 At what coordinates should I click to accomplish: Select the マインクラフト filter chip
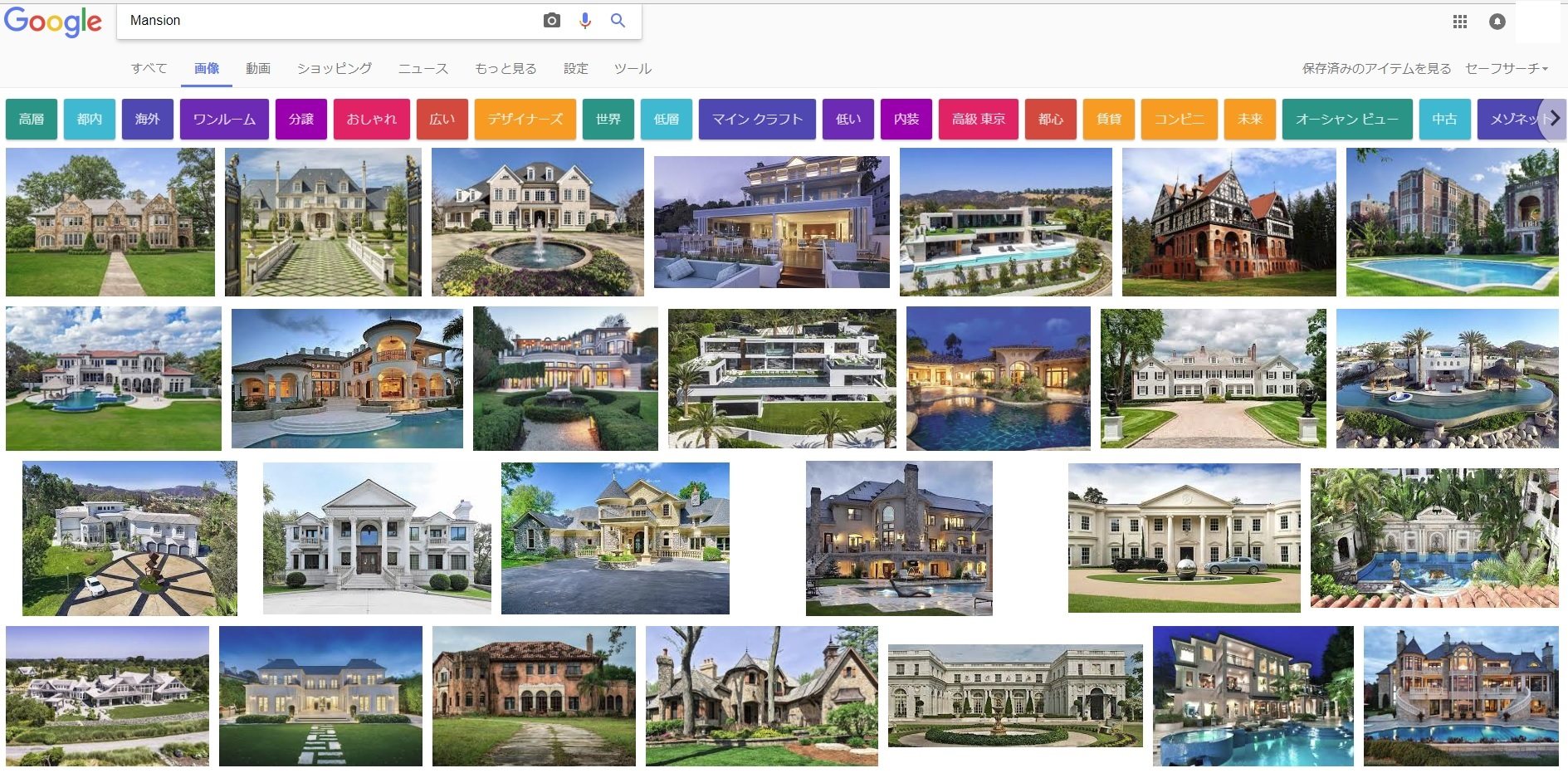click(757, 119)
